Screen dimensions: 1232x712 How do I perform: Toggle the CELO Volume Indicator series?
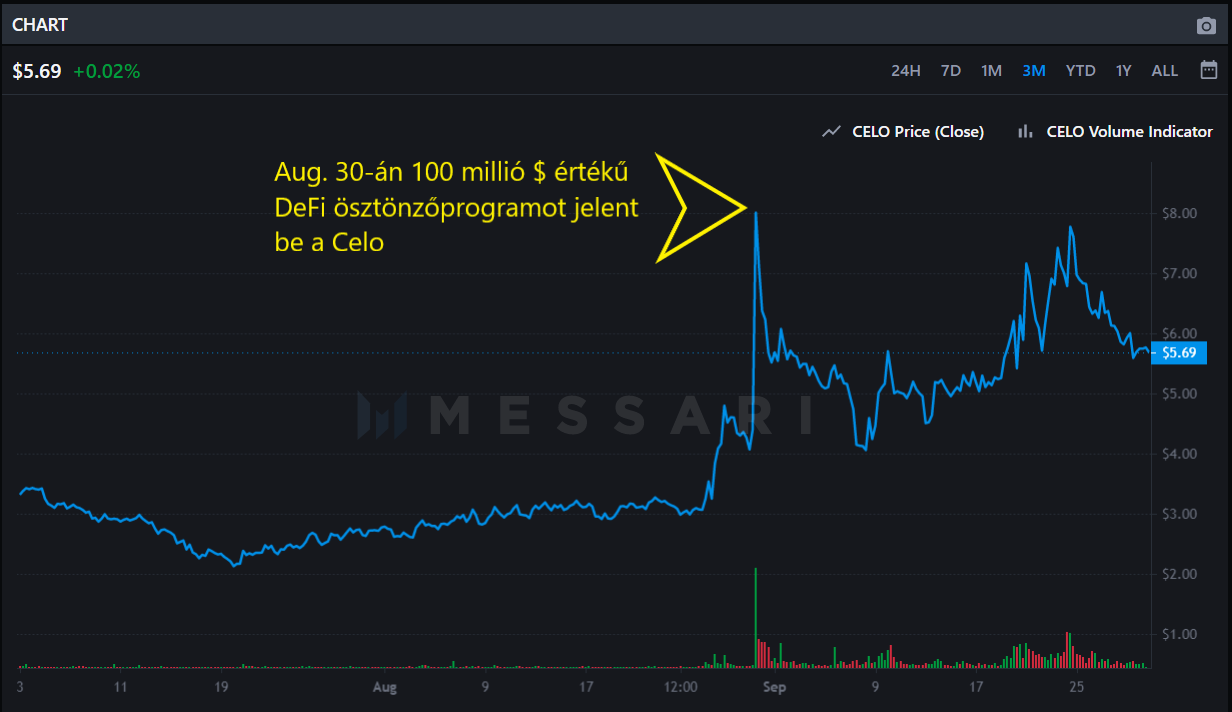point(1114,131)
